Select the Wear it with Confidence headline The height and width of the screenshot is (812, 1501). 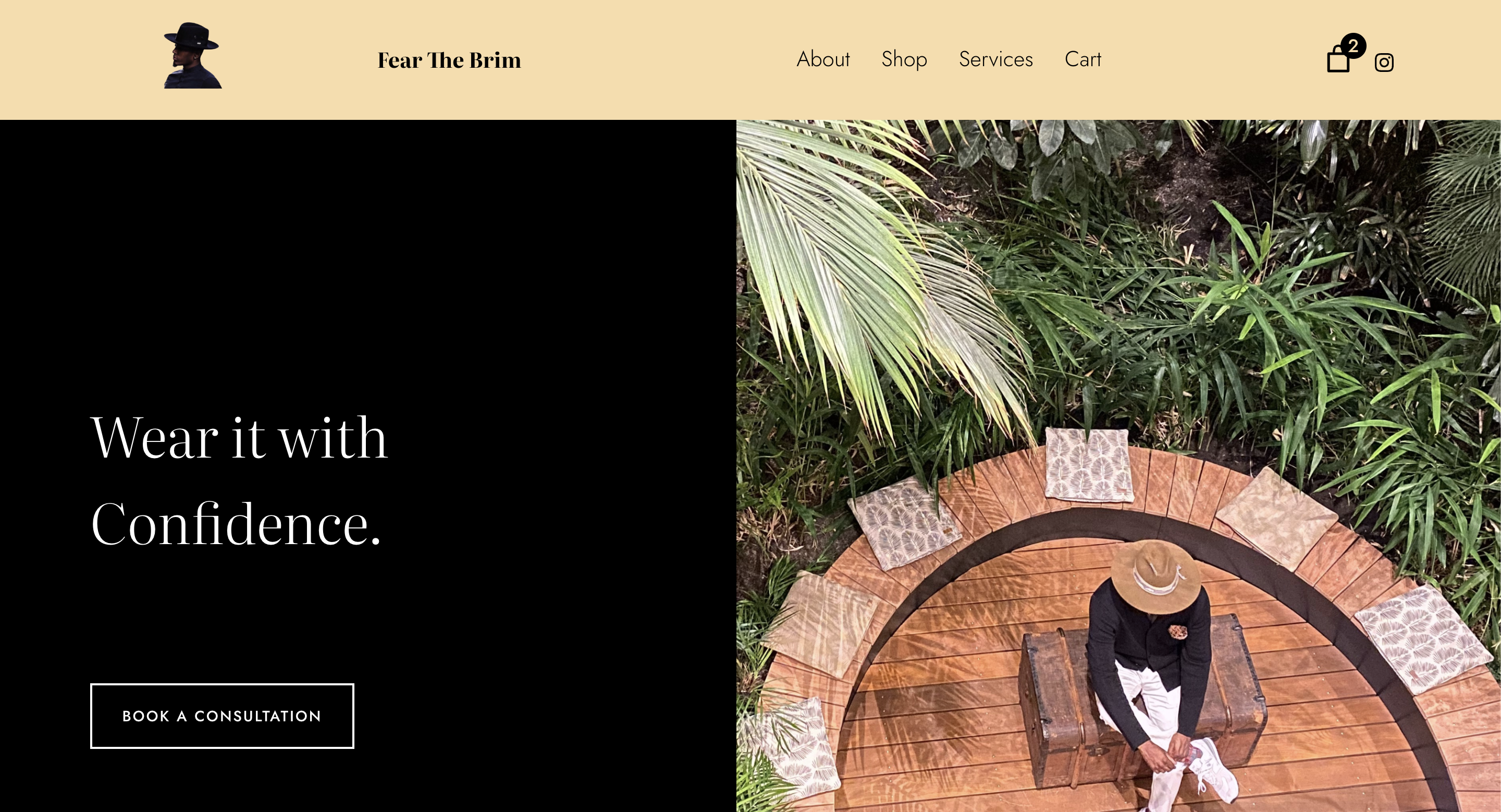(239, 481)
